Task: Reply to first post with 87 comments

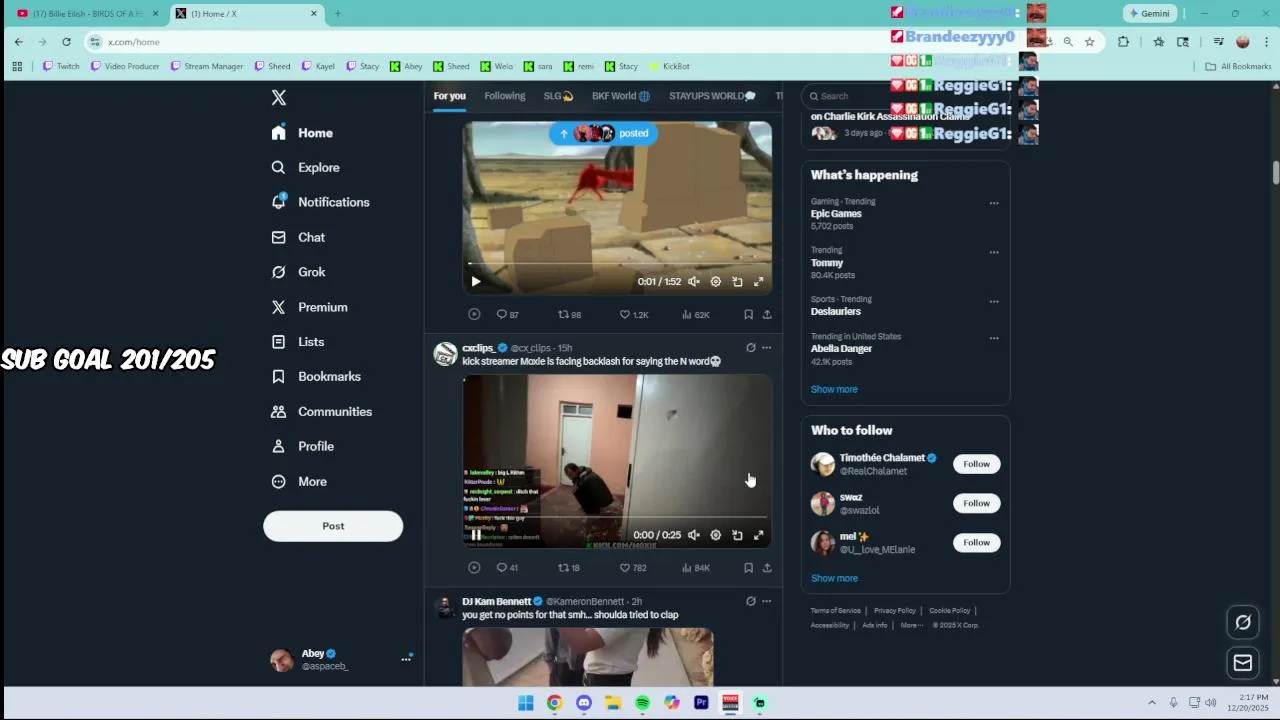Action: point(507,314)
